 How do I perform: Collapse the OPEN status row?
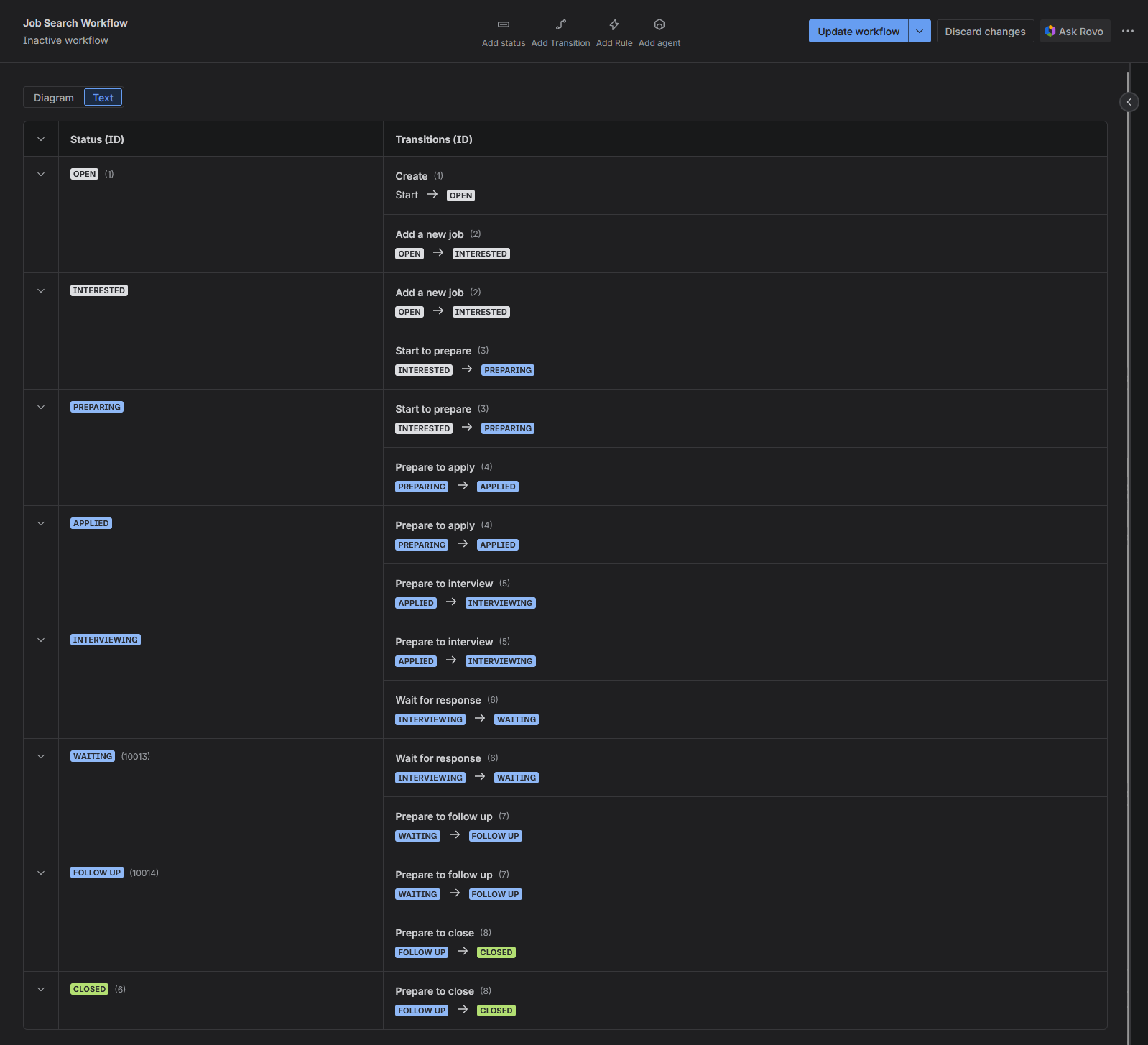pos(41,174)
